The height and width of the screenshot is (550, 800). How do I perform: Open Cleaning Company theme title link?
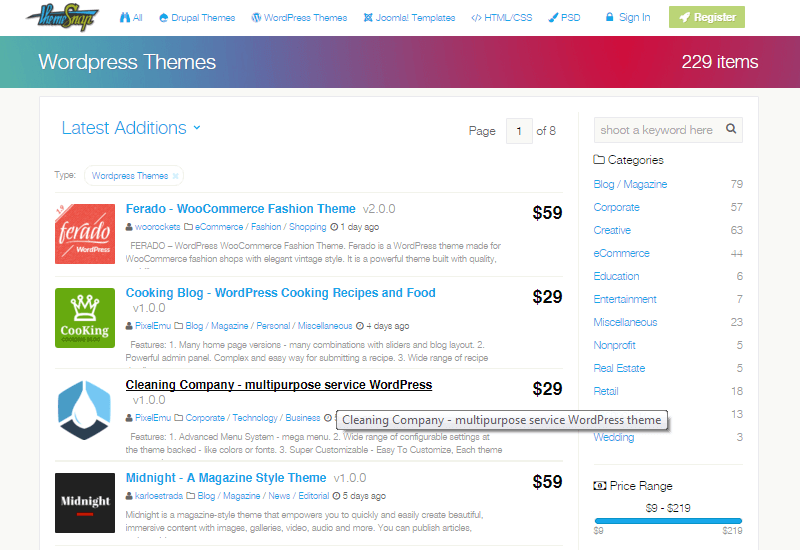[x=279, y=385]
